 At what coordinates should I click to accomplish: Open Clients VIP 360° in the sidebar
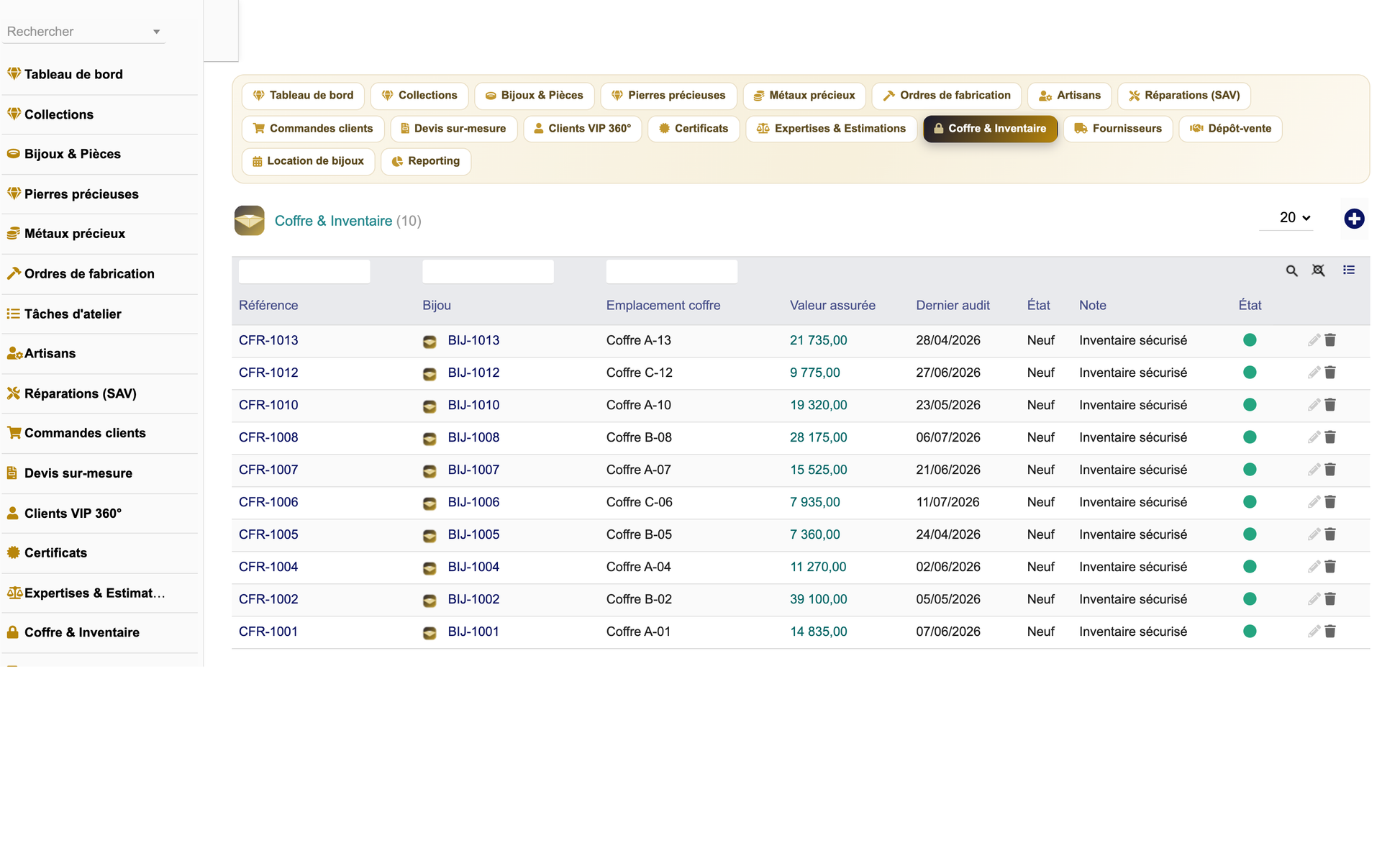click(x=73, y=514)
